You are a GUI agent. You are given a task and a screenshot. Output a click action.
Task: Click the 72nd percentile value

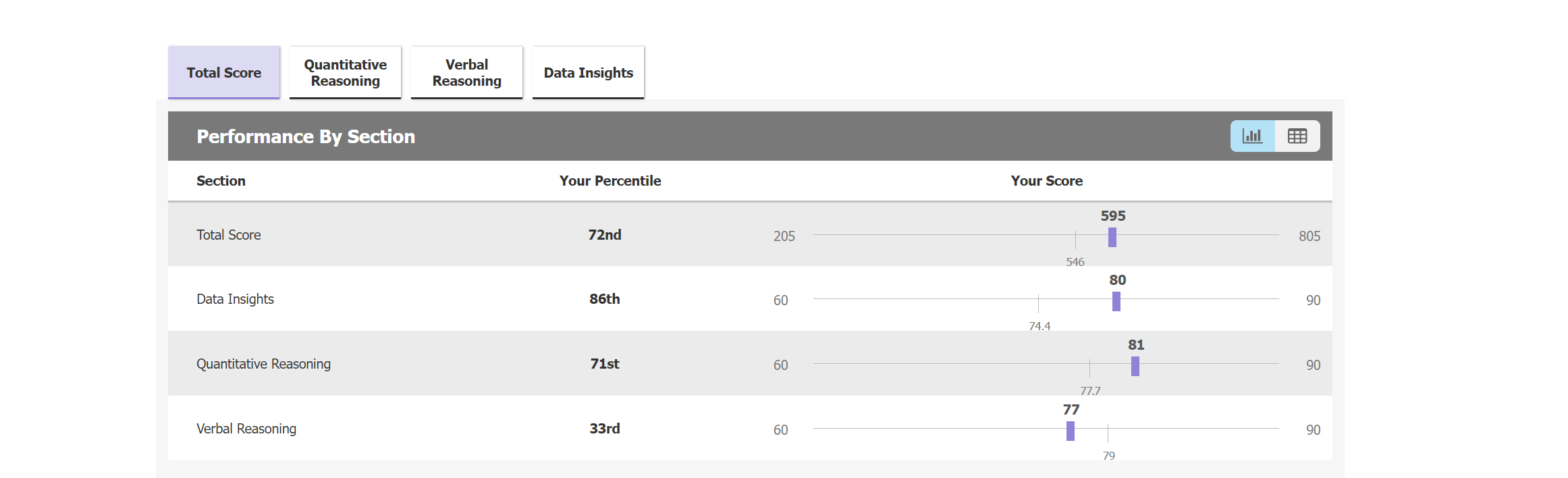tap(605, 235)
